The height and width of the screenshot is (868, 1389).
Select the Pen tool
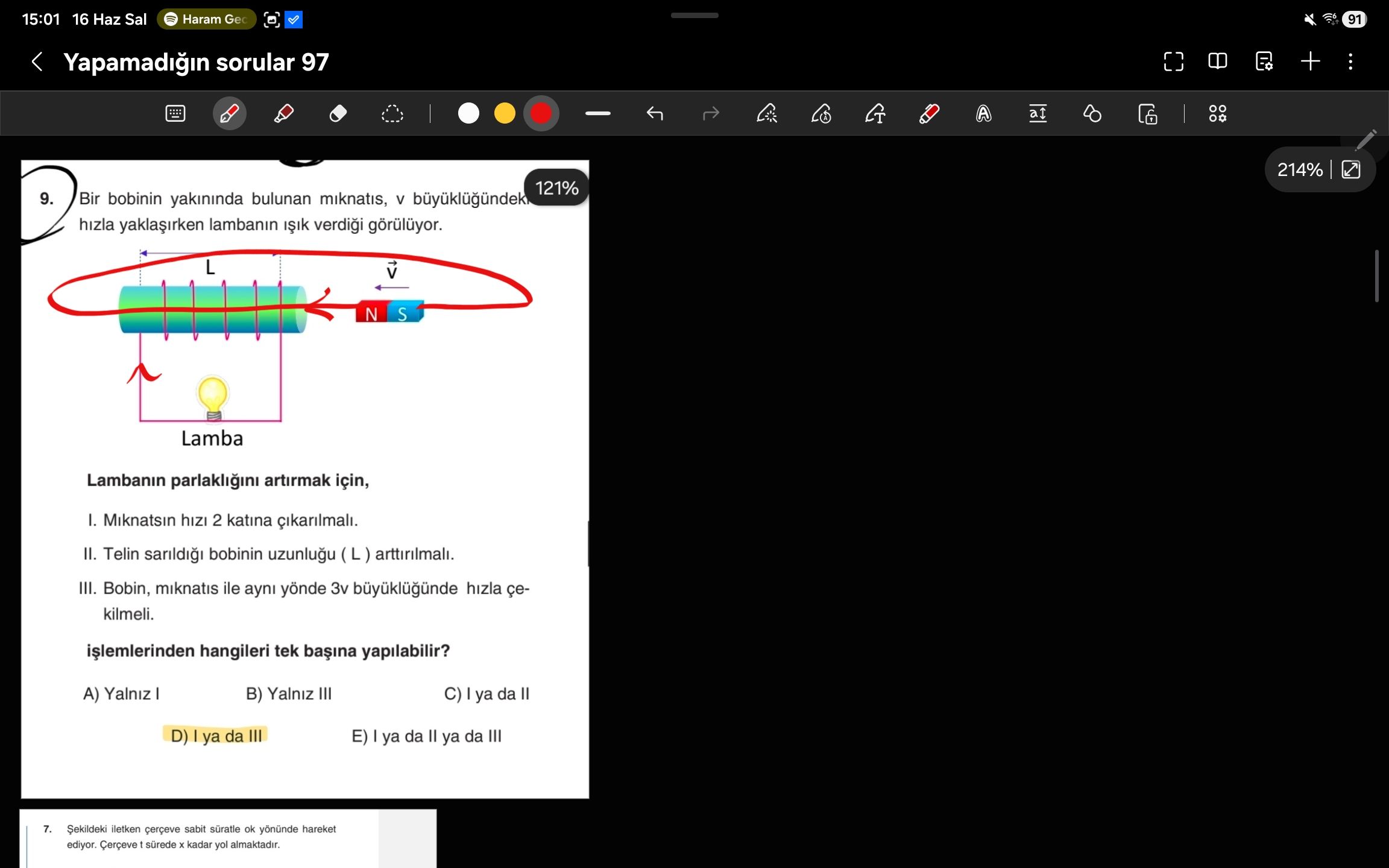230,113
